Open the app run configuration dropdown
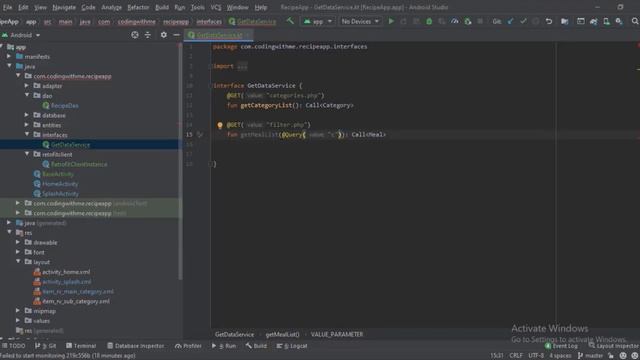 318,21
